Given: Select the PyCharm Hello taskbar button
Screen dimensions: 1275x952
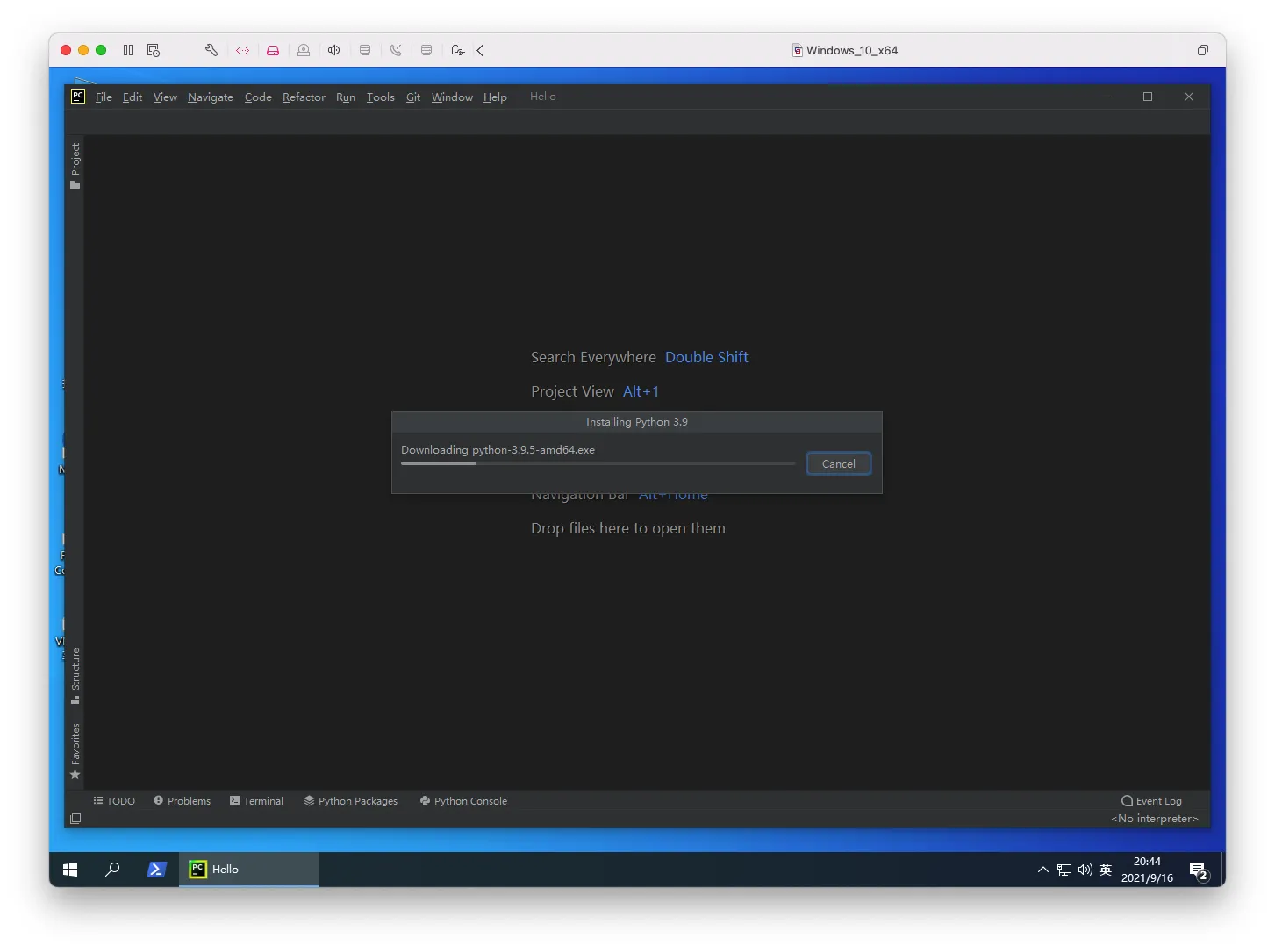Looking at the screenshot, I should coord(249,870).
